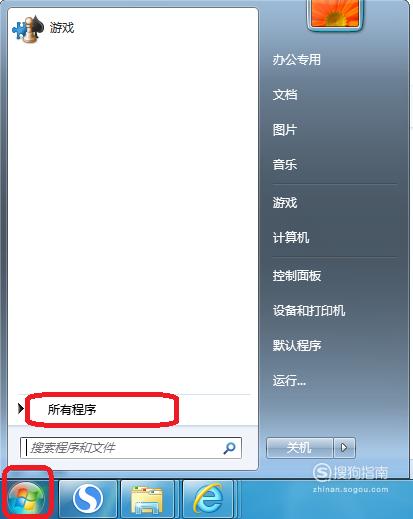Open 控制面板 from Start menu

[297, 276]
